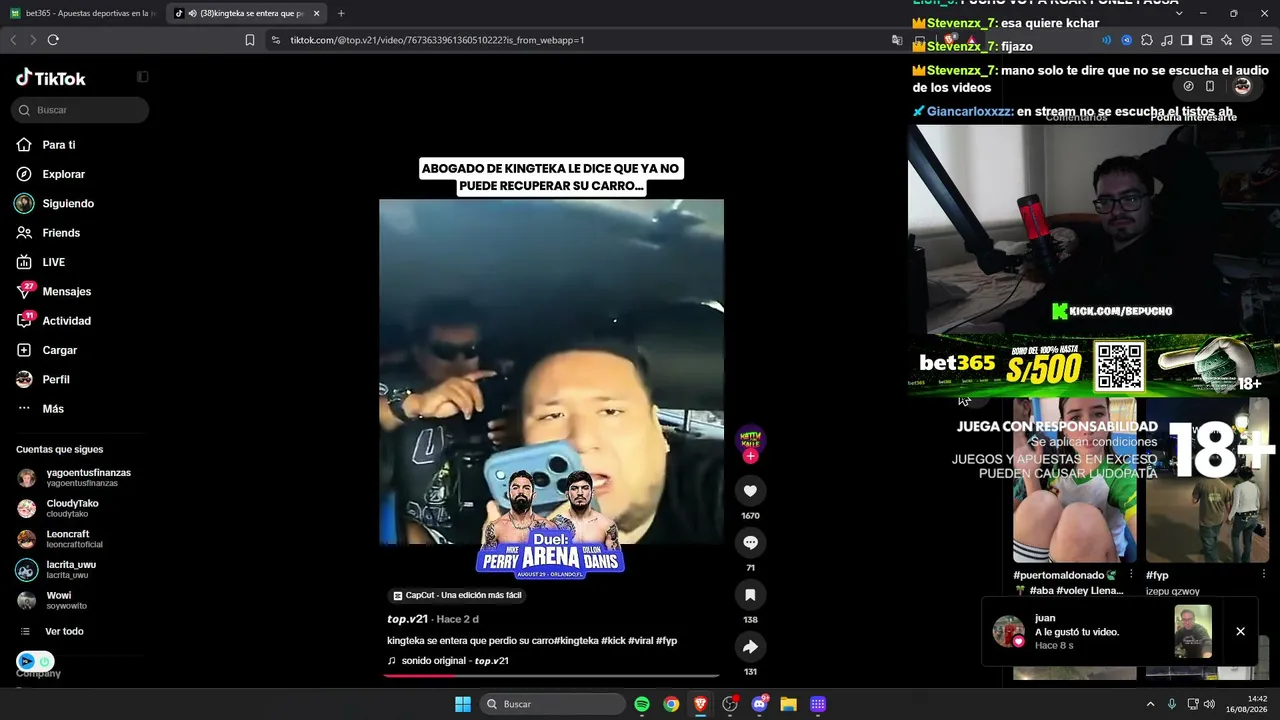
Task: Click the CapCut edición más fácil tag
Action: (457, 595)
